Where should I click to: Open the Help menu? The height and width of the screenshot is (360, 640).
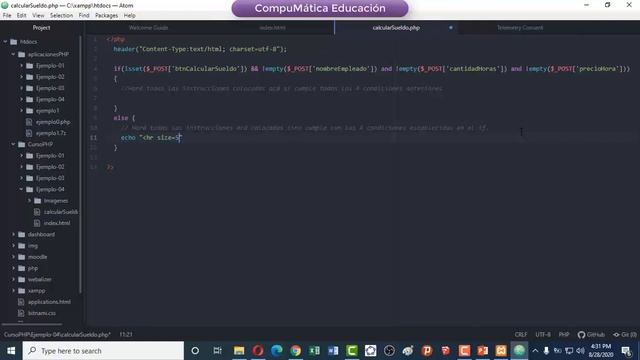[129, 16]
